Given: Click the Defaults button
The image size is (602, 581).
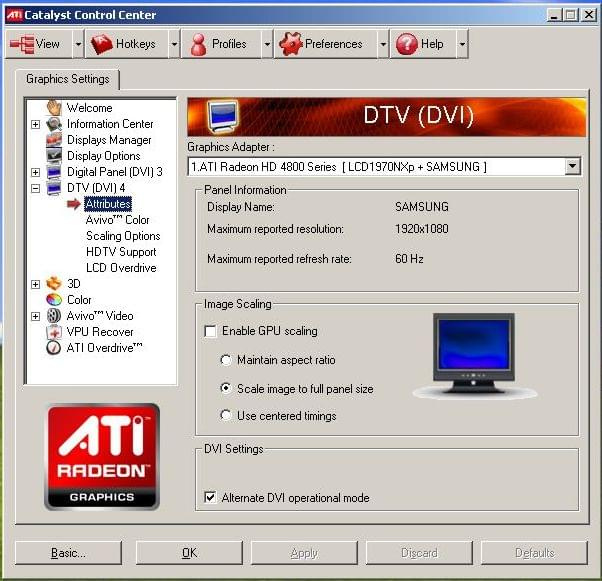Looking at the screenshot, I should (x=534, y=553).
